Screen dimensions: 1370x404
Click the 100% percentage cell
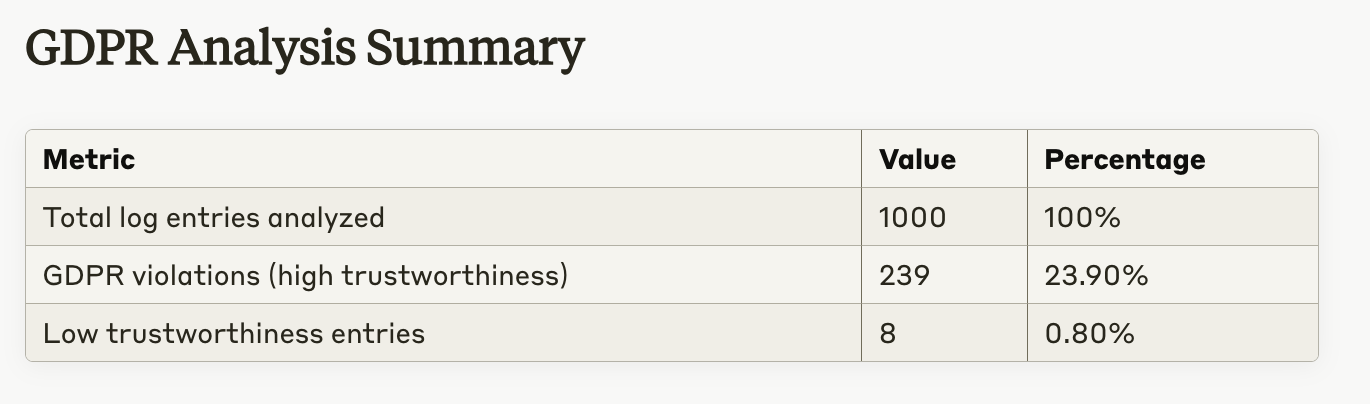tap(1082, 217)
